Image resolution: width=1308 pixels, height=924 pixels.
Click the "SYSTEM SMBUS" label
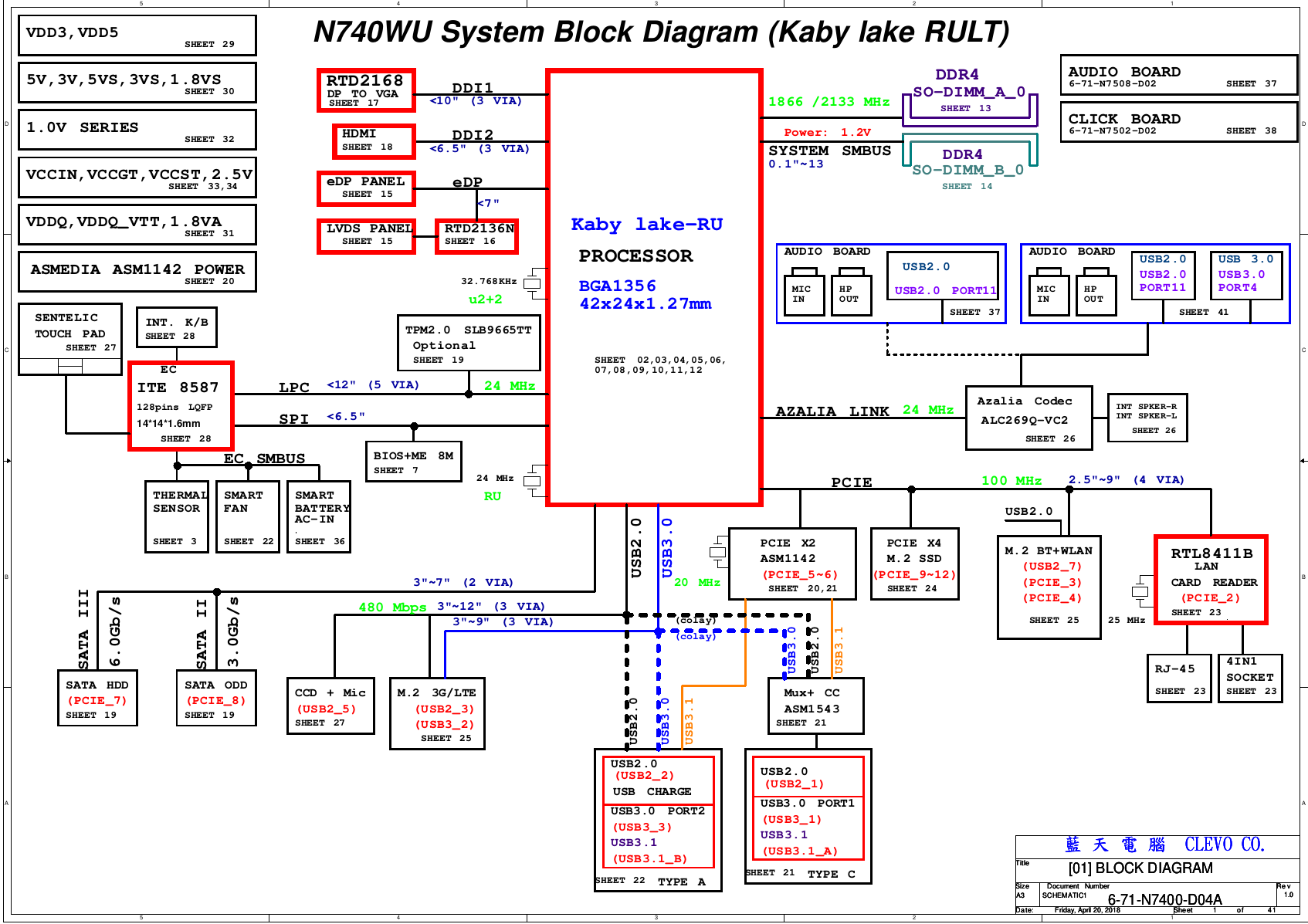[829, 151]
